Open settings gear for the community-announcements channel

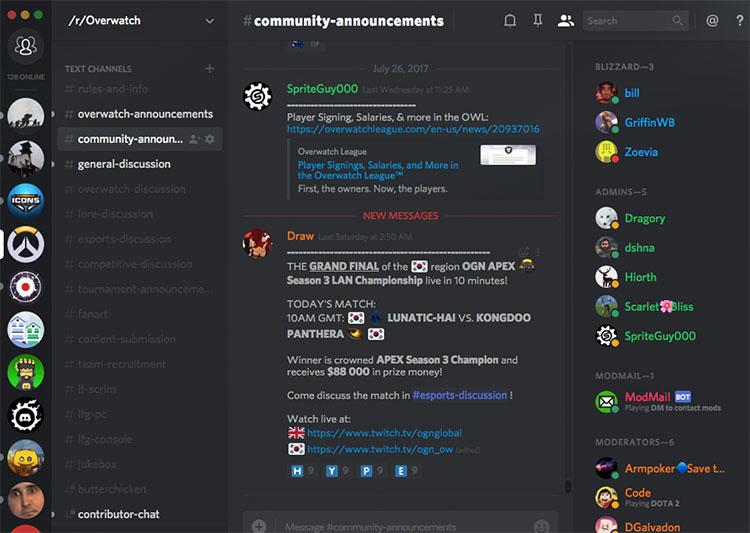[x=210, y=139]
